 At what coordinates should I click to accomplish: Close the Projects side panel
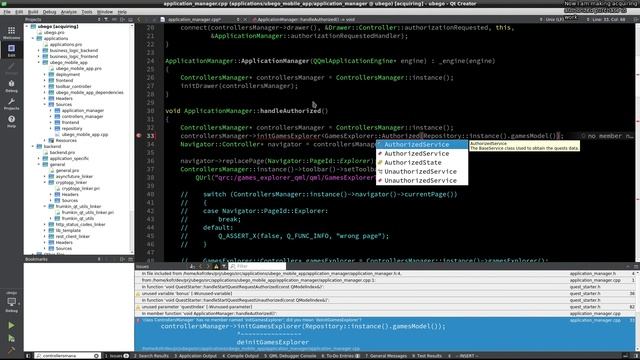point(130,19)
